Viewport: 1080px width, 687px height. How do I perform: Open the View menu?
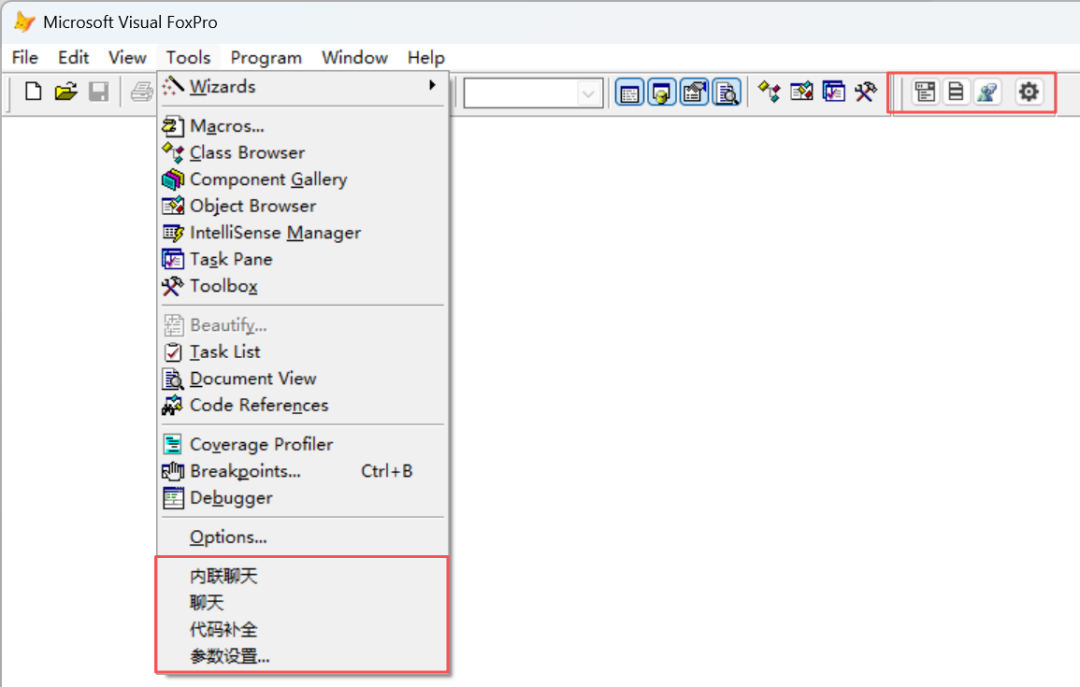coord(127,57)
